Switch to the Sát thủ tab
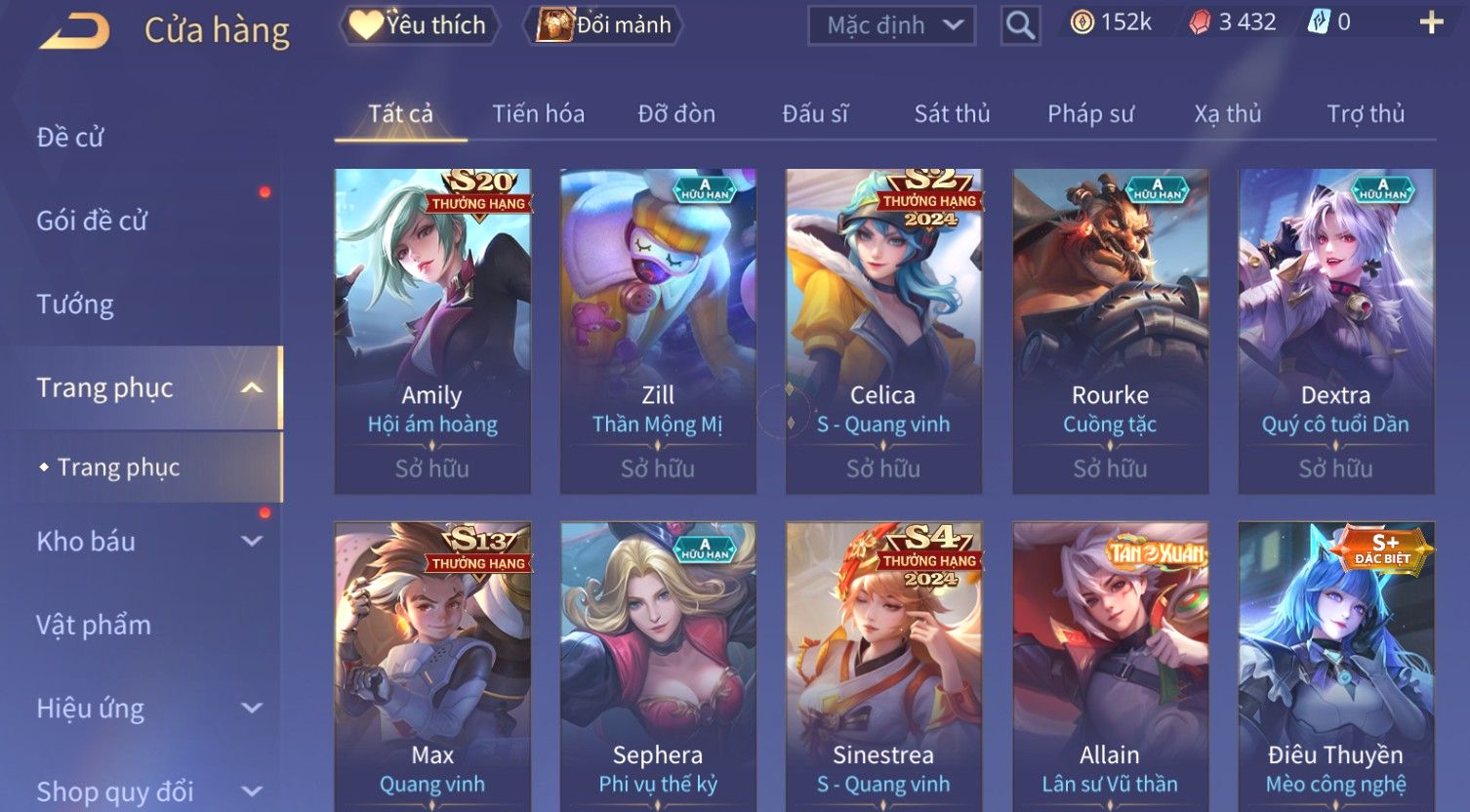This screenshot has height=812, width=1470. tap(952, 114)
